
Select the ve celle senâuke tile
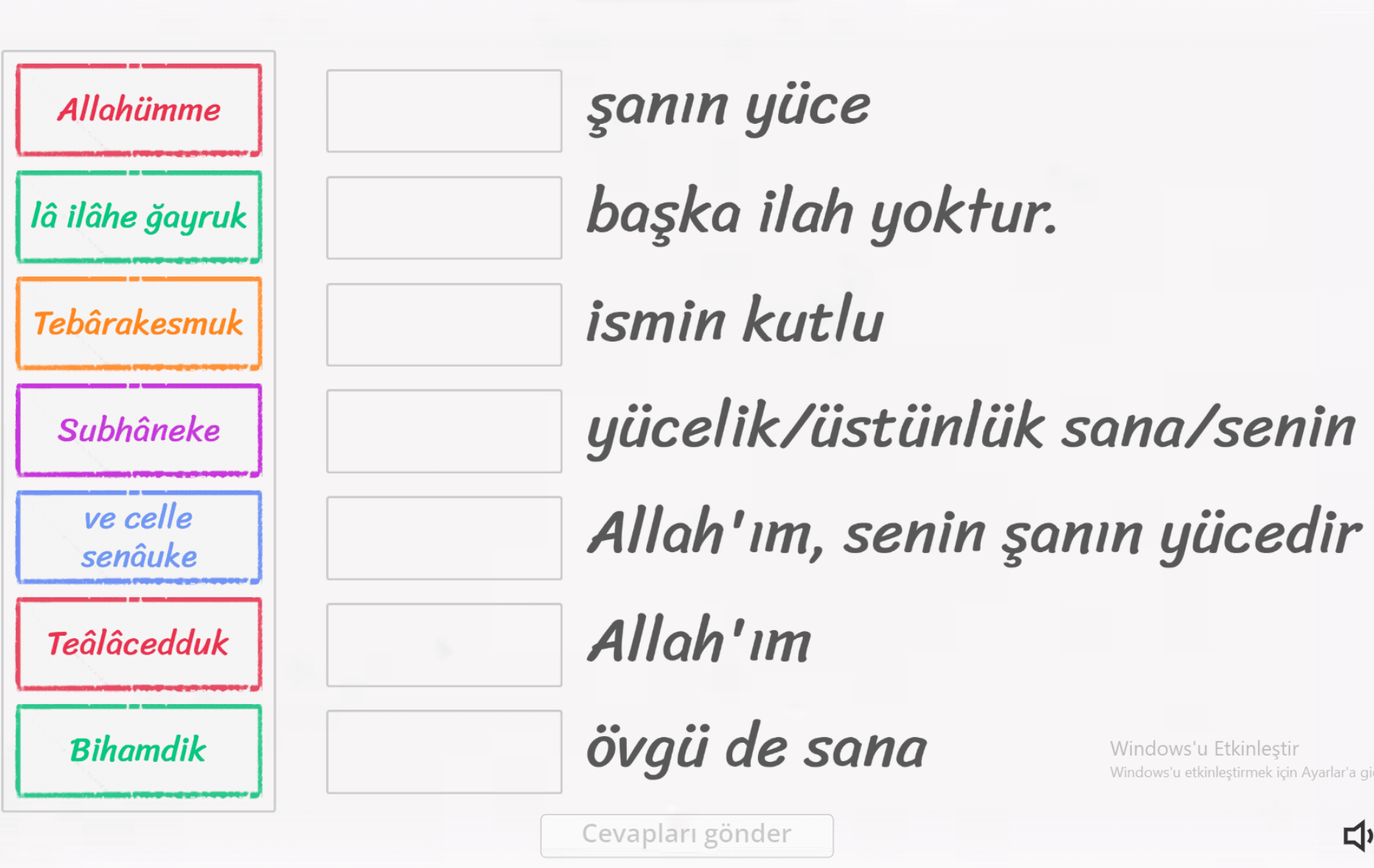138,537
